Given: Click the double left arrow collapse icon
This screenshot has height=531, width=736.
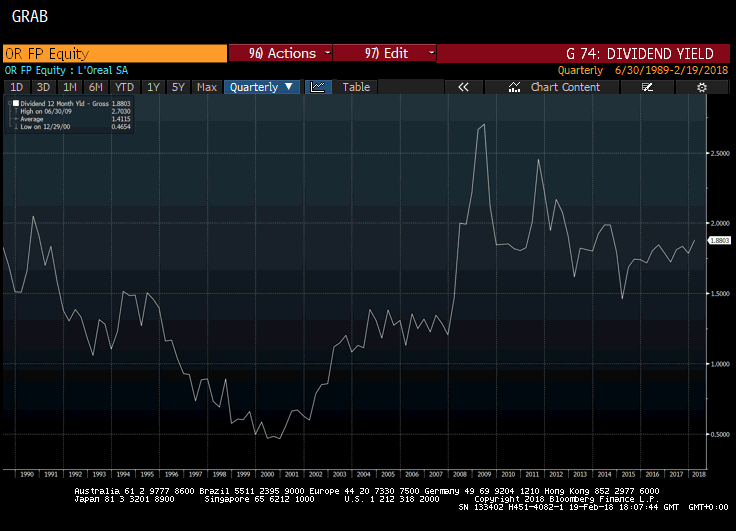Looking at the screenshot, I should [463, 87].
